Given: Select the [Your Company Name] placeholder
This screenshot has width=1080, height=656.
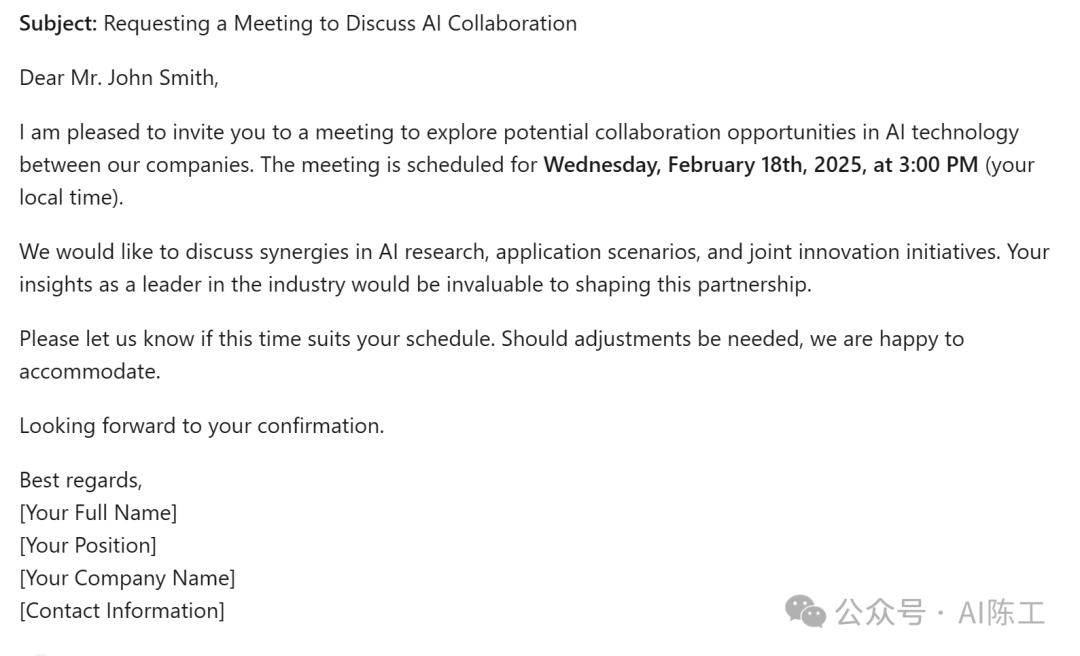Looking at the screenshot, I should pyautogui.click(x=127, y=578).
